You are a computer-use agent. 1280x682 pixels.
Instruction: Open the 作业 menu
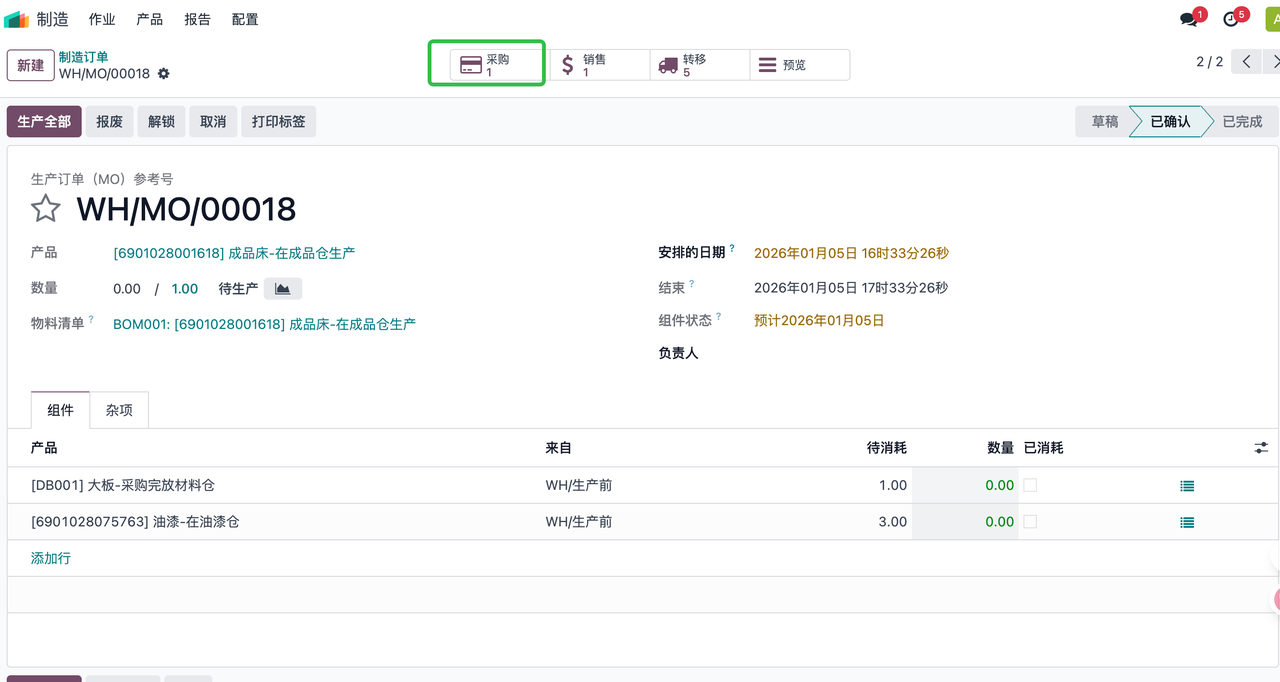click(102, 19)
